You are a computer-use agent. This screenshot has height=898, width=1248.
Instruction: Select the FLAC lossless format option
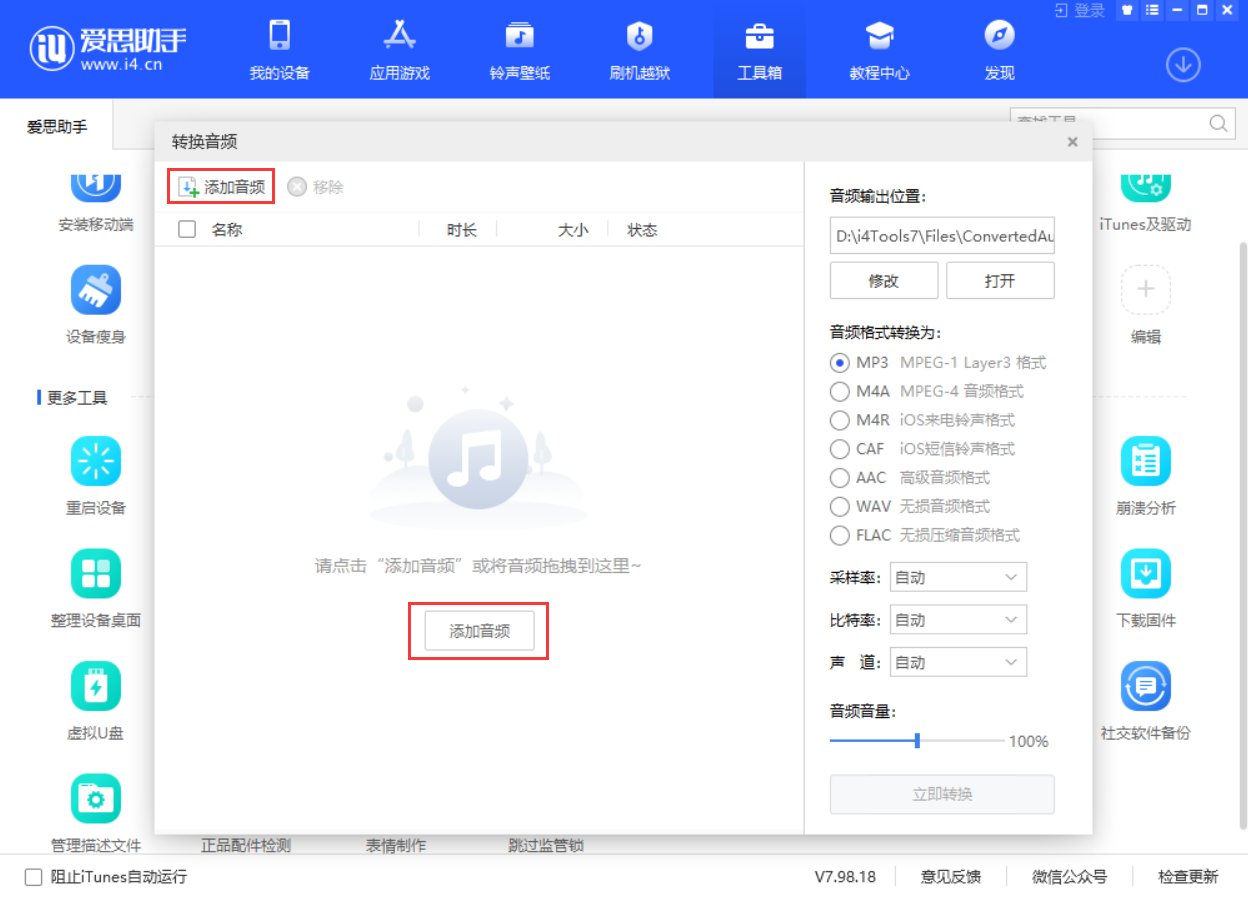tap(839, 536)
